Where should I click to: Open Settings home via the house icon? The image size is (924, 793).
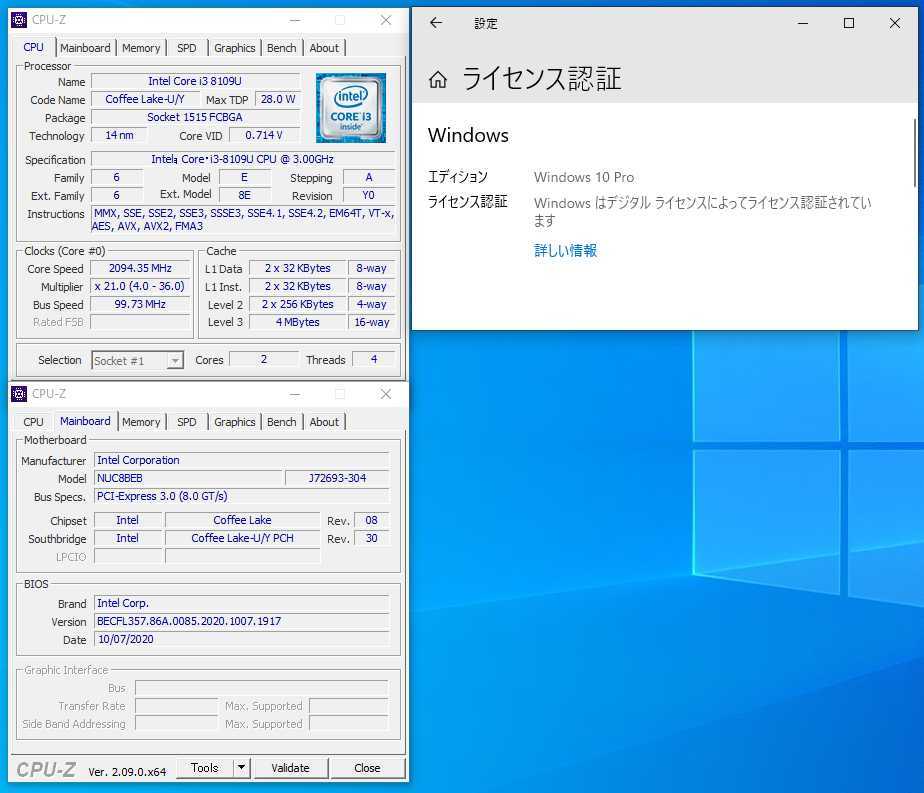coord(438,80)
